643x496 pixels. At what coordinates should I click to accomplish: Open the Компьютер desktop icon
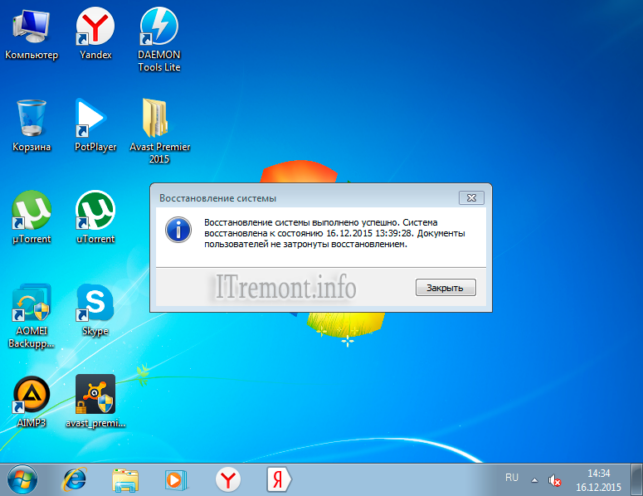(x=32, y=35)
